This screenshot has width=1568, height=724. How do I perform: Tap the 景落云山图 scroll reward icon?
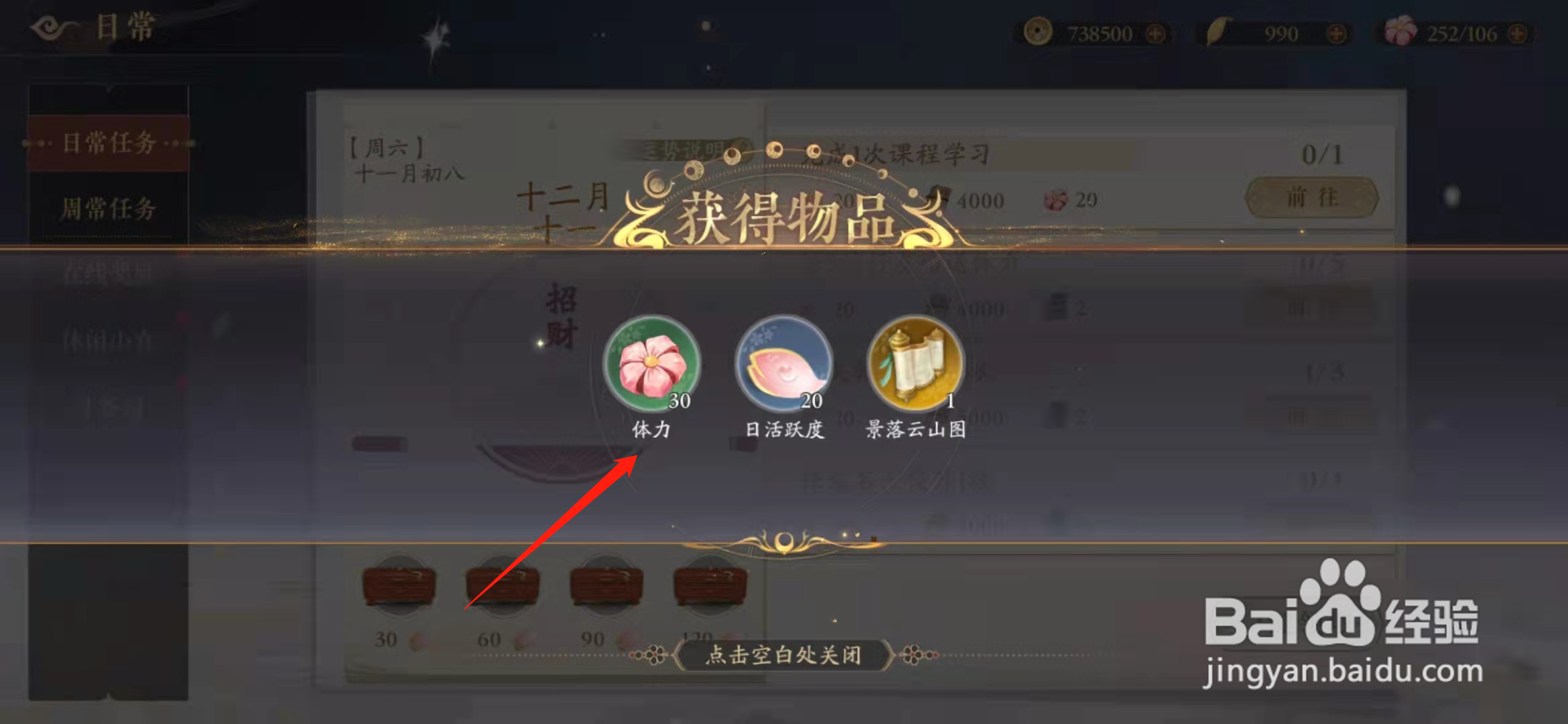916,364
